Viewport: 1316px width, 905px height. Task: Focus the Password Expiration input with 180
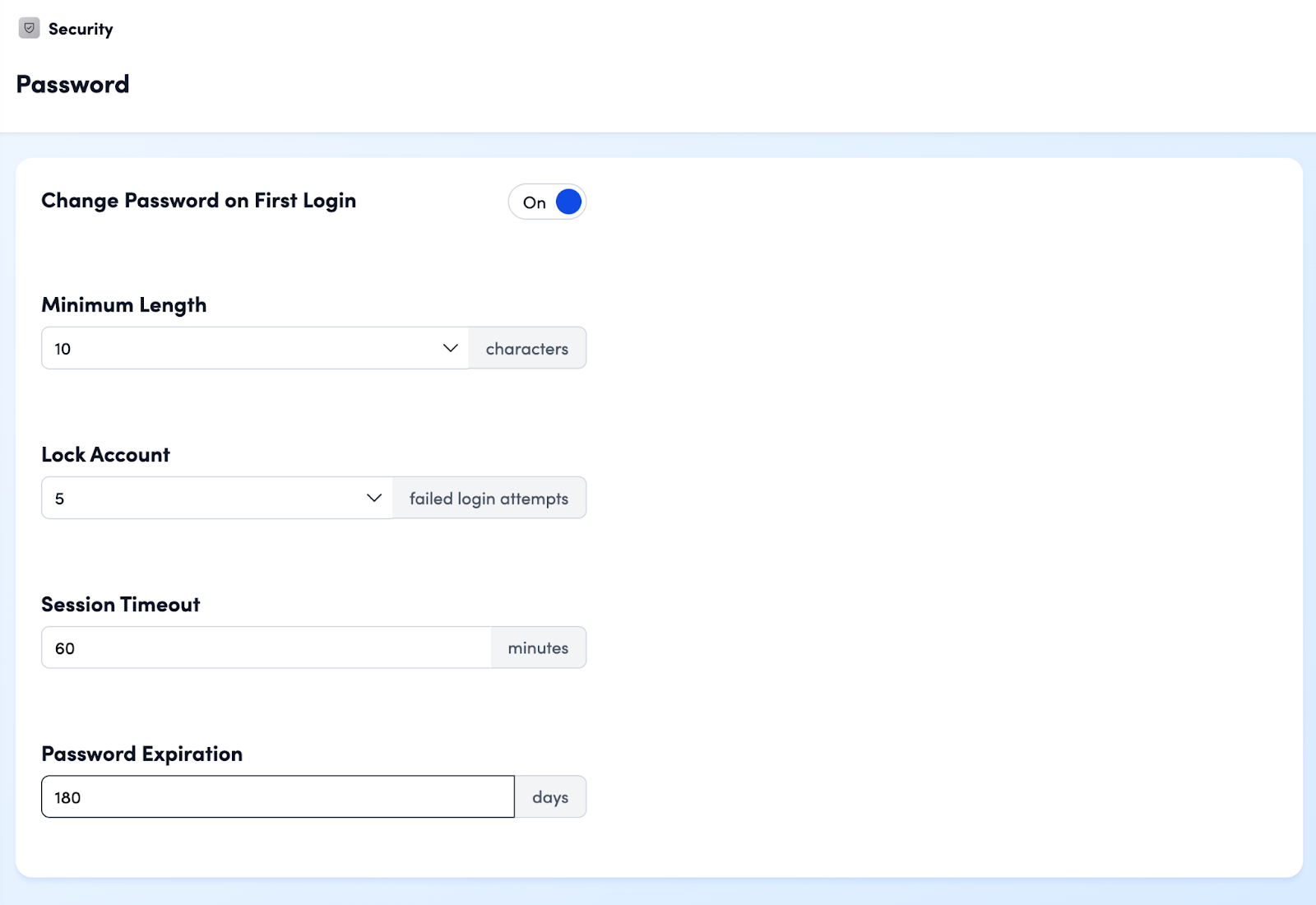click(x=277, y=796)
